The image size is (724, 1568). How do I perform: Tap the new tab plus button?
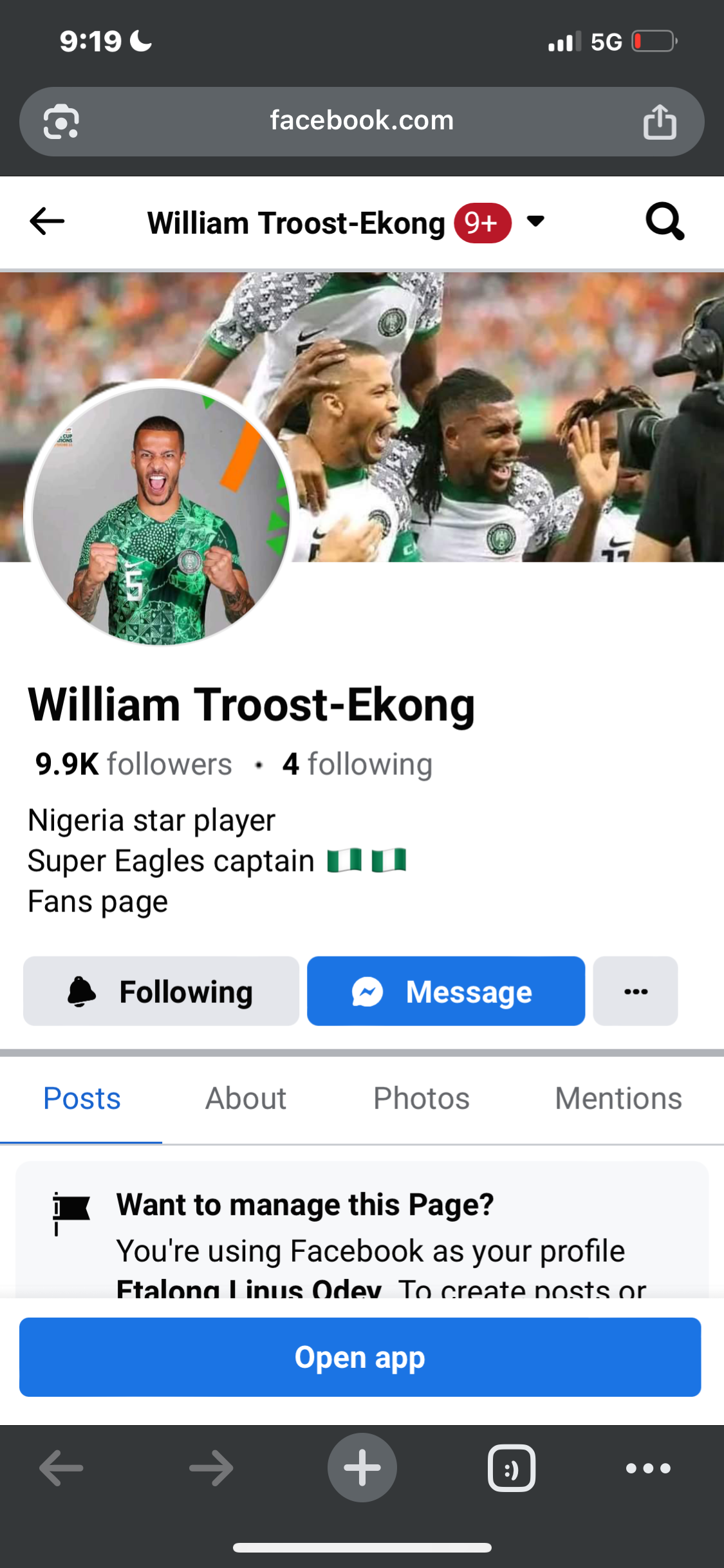(362, 1468)
